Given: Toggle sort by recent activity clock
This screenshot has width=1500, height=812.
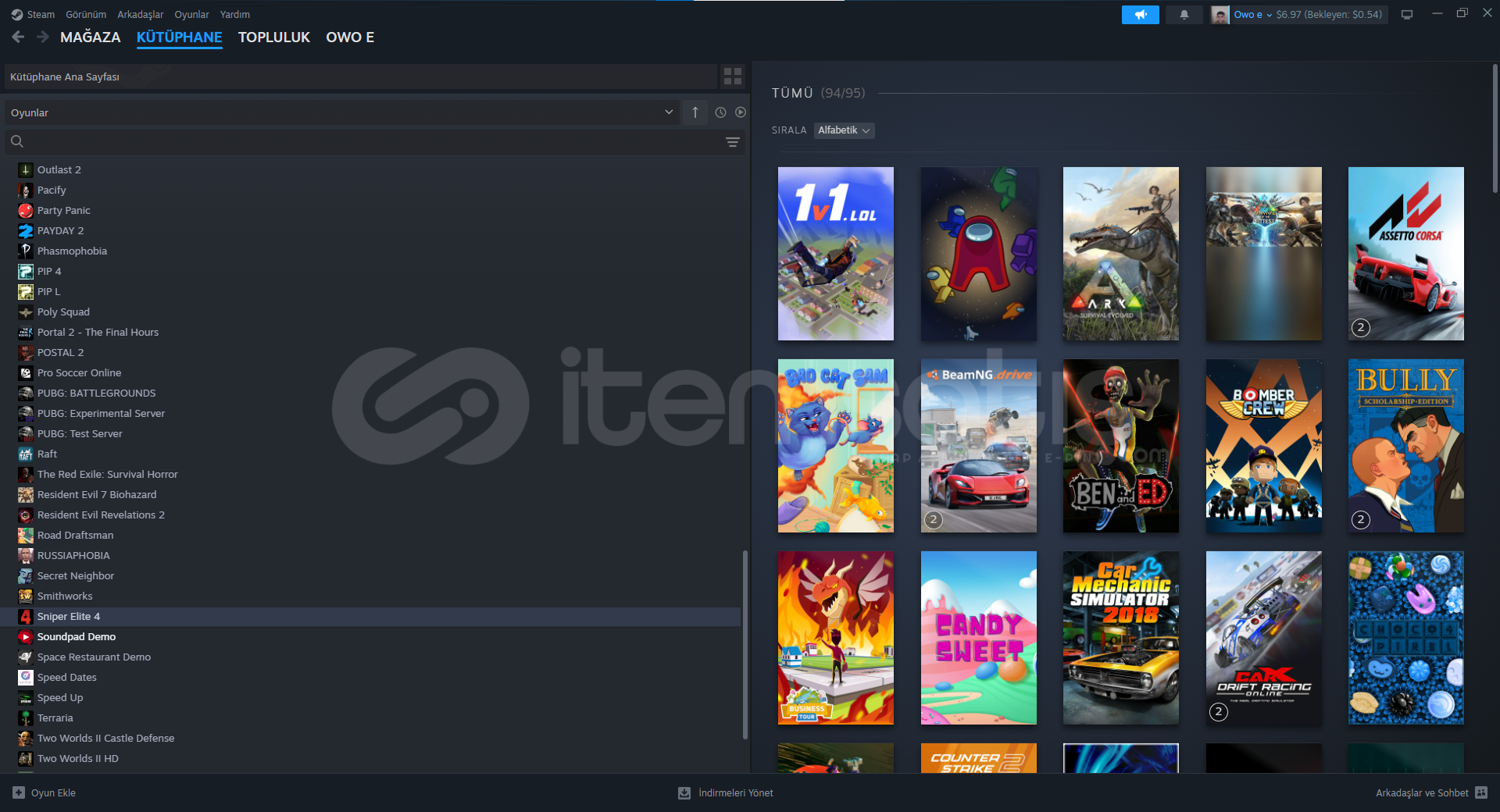Looking at the screenshot, I should [720, 112].
